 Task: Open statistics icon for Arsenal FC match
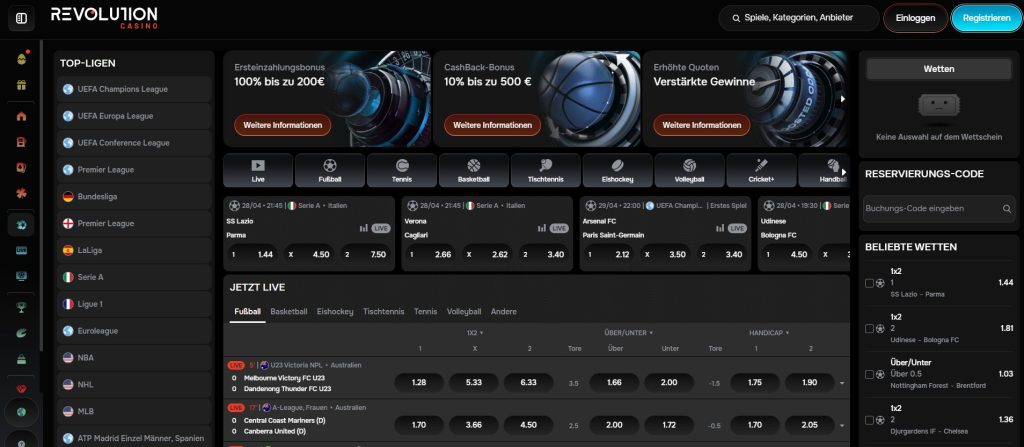(720, 228)
